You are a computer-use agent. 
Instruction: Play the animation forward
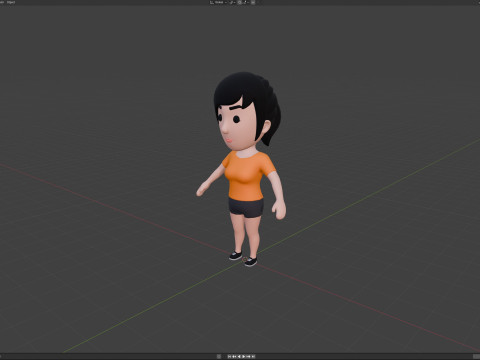(244, 357)
